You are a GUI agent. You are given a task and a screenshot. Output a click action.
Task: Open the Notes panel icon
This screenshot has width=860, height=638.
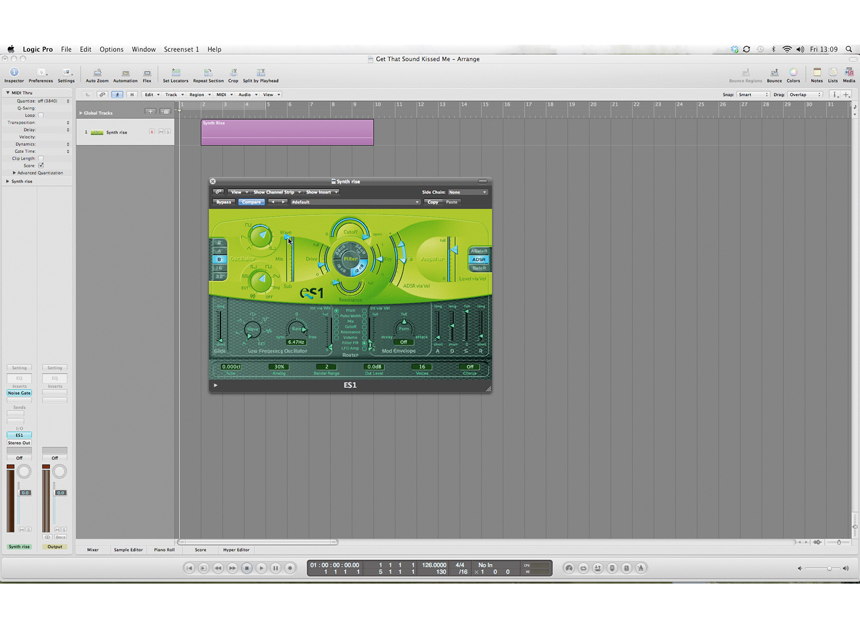817,75
